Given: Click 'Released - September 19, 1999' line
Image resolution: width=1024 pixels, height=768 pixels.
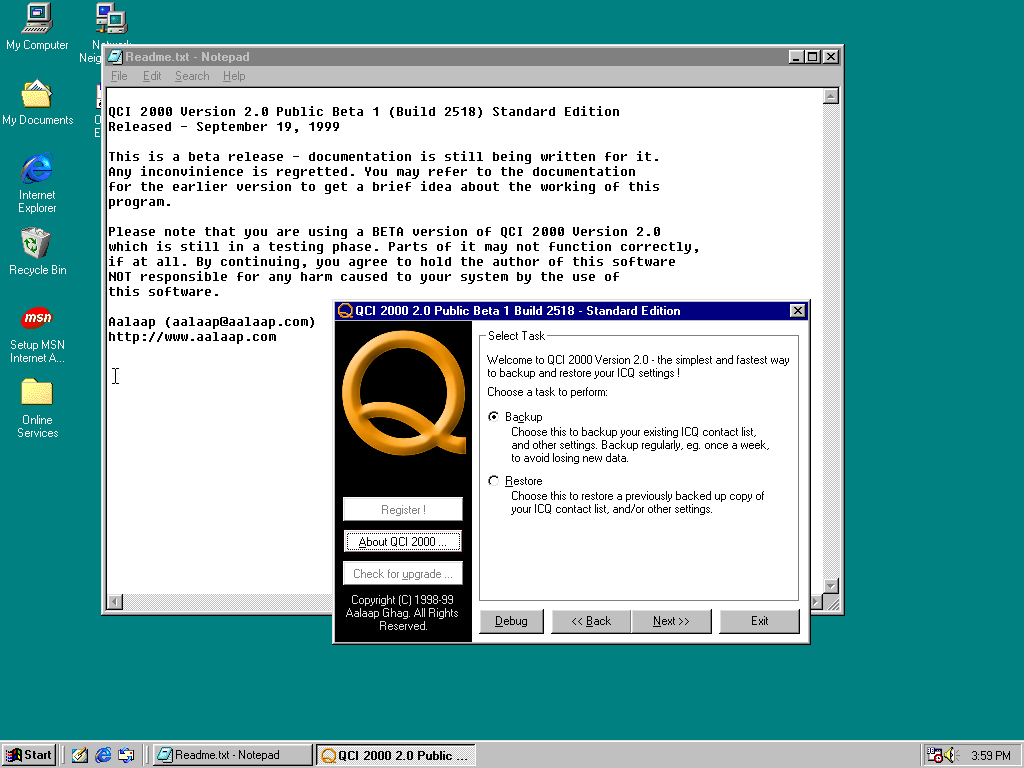Looking at the screenshot, I should pos(224,127).
